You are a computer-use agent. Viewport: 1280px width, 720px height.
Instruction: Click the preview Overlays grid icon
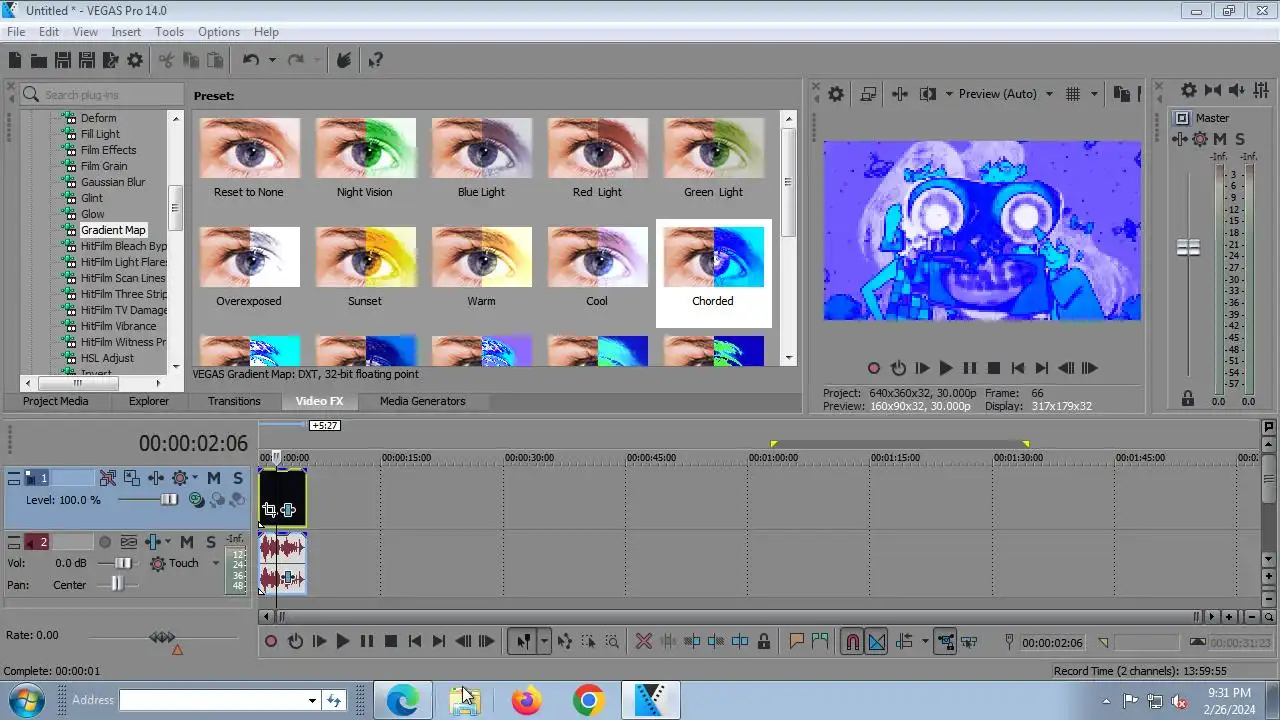[1073, 94]
